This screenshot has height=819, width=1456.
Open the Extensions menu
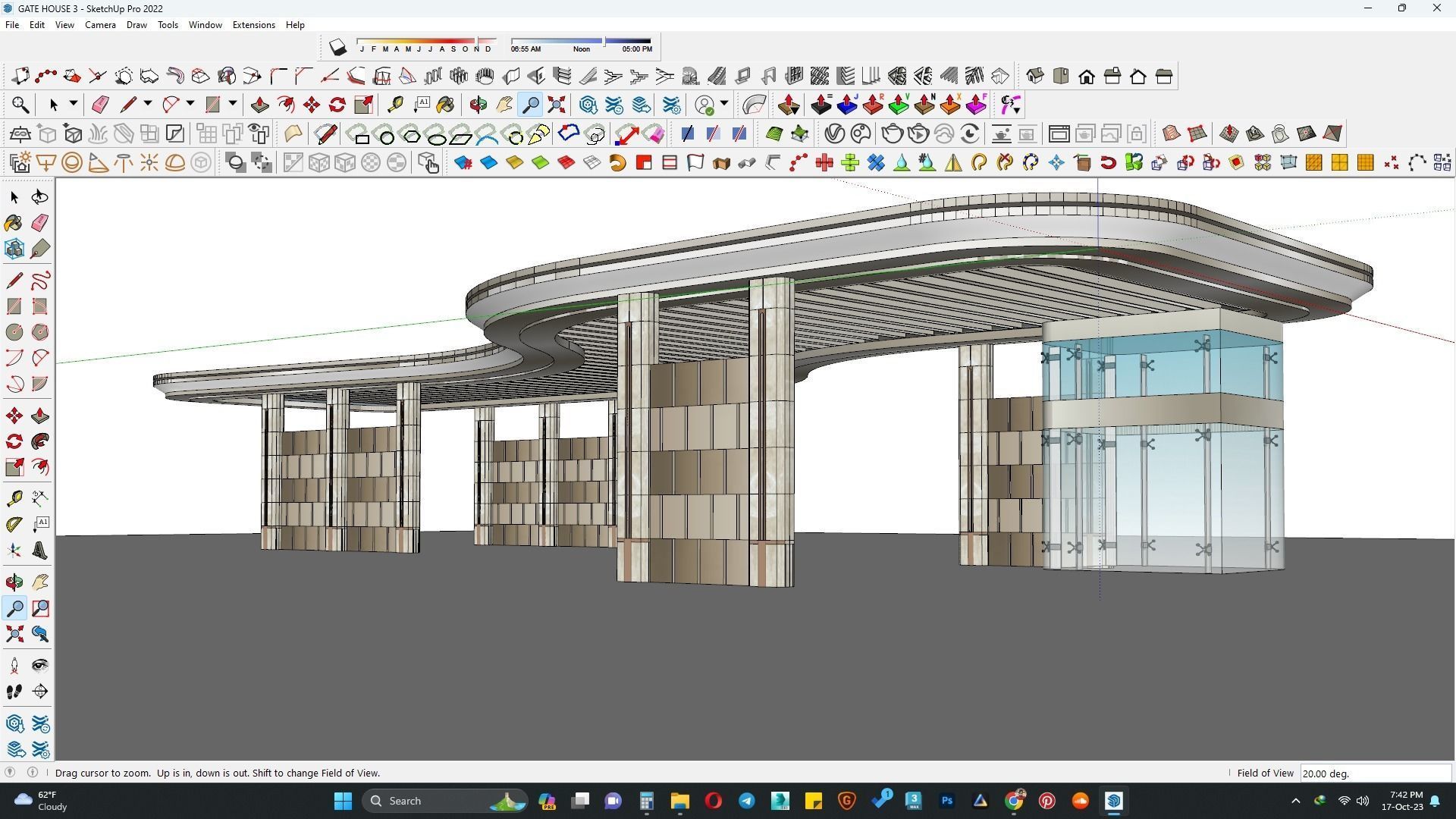point(253,25)
